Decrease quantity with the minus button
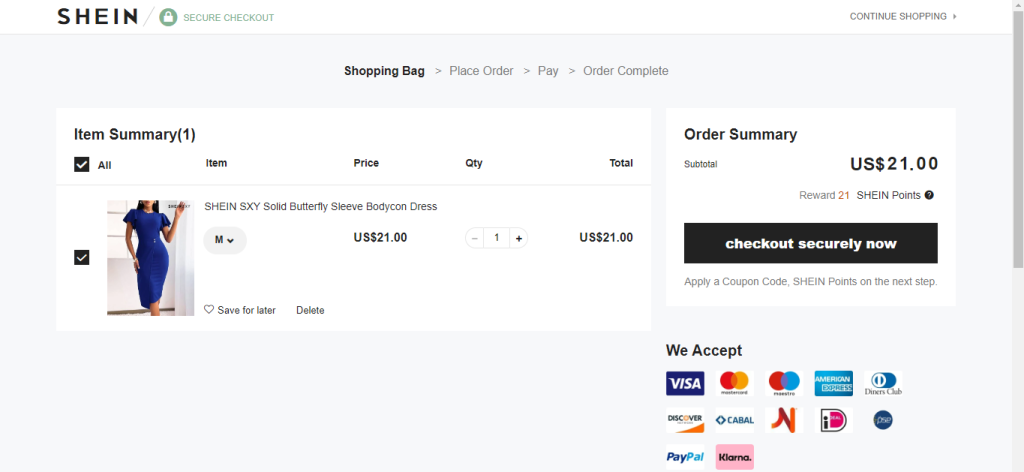Screen dimensions: 1024x472 [x=475, y=238]
